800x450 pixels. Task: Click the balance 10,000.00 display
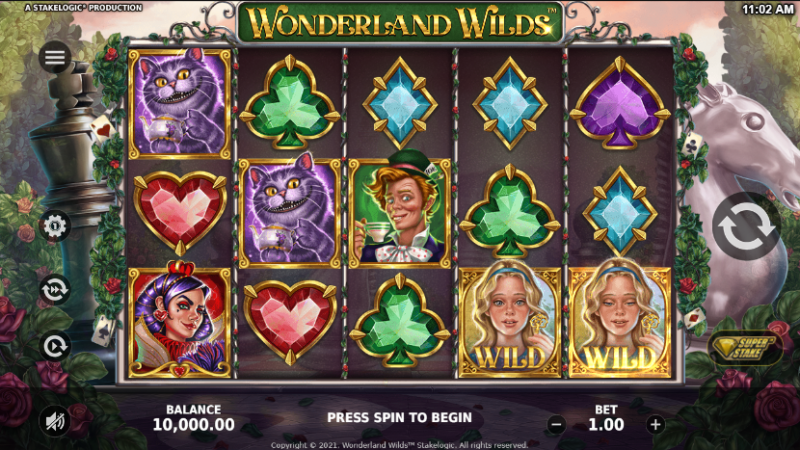[x=193, y=424]
